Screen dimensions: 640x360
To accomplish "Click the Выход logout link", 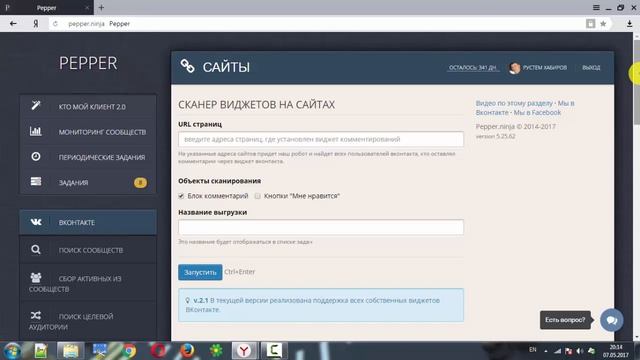I will tap(591, 68).
